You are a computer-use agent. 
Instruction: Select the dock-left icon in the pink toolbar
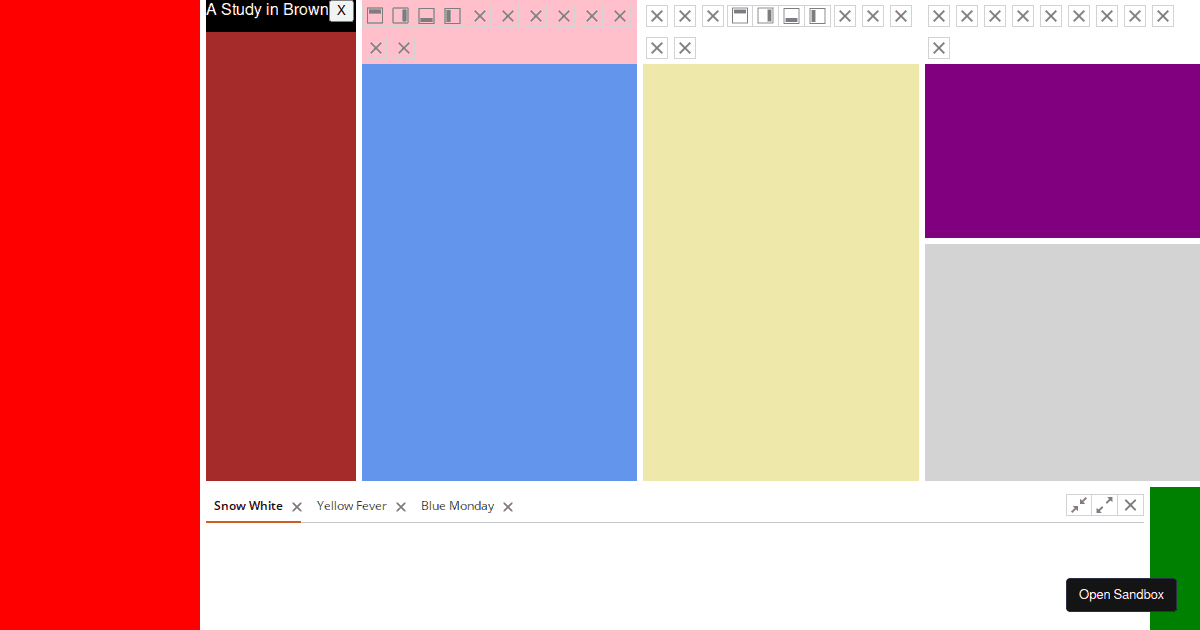(452, 15)
